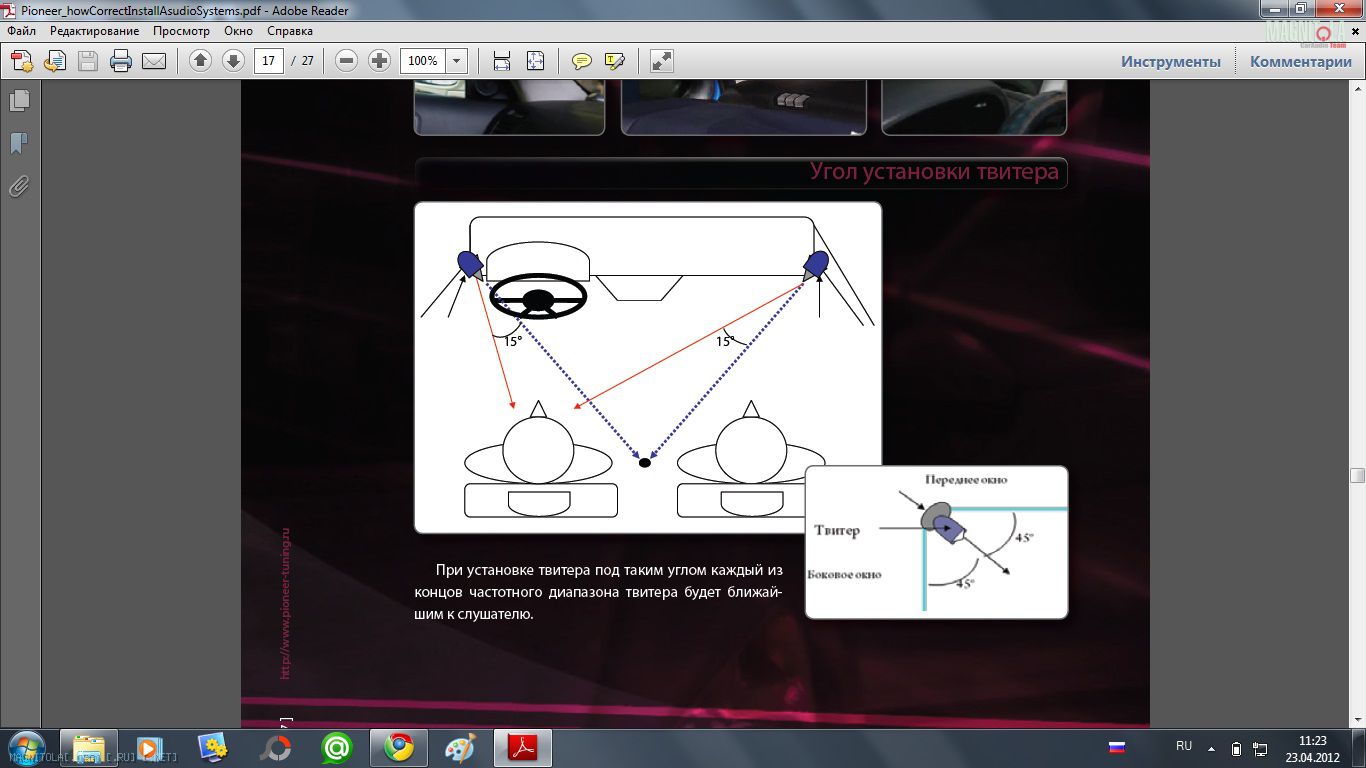
Task: Click the vertical scrollbar thumb
Action: coord(1357,476)
